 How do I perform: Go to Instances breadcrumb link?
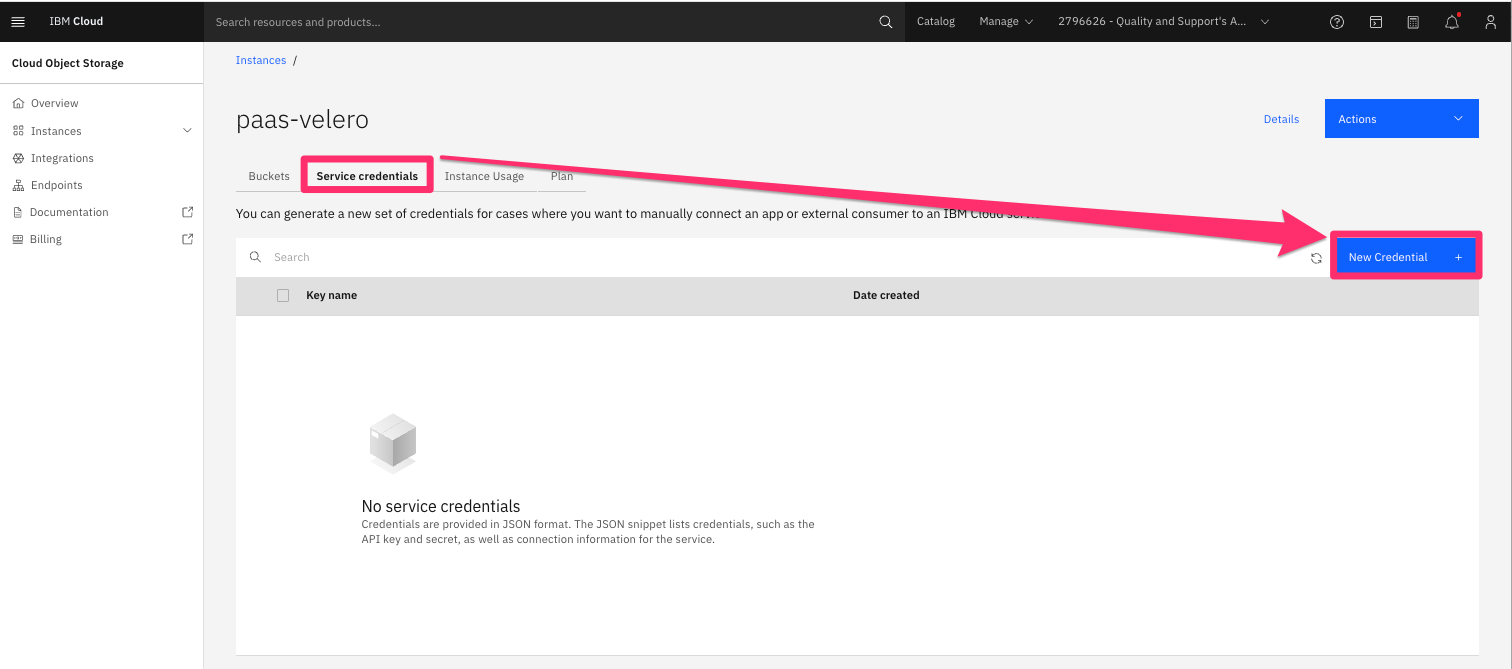(261, 60)
